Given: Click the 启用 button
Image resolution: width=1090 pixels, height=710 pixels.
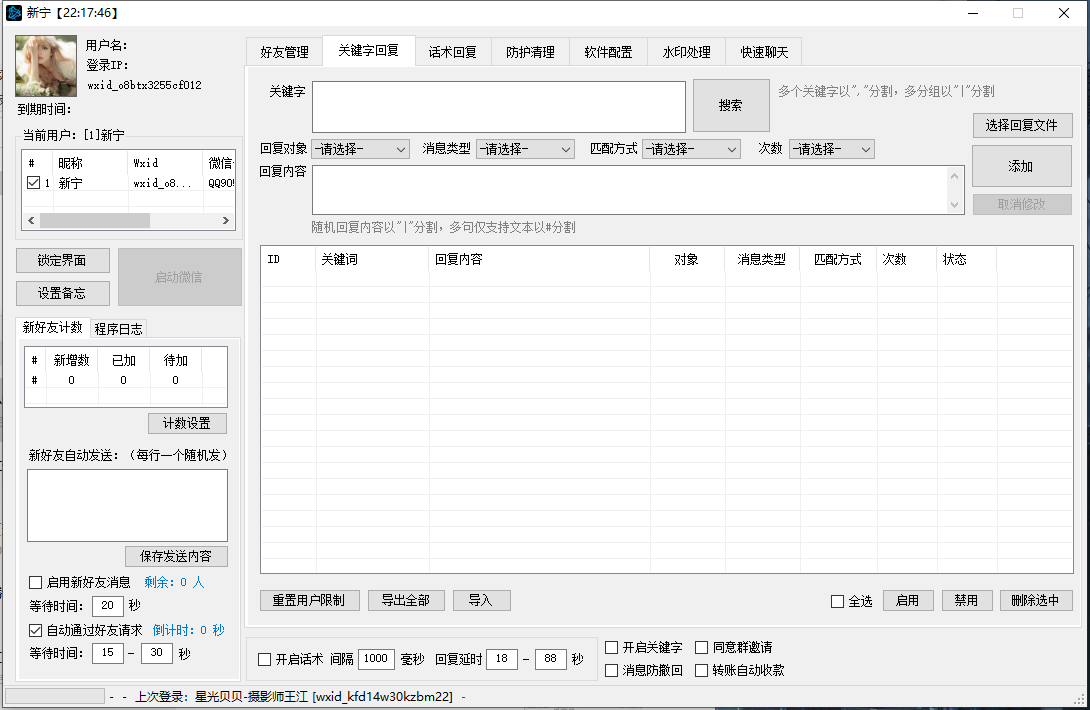Looking at the screenshot, I should (x=908, y=600).
